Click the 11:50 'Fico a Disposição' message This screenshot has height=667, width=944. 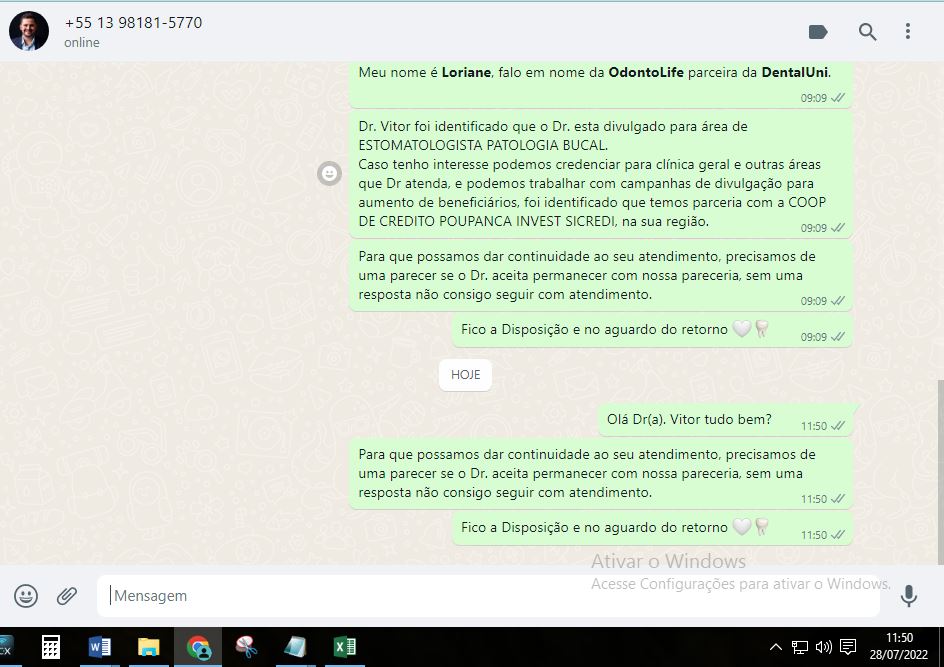[652, 528]
